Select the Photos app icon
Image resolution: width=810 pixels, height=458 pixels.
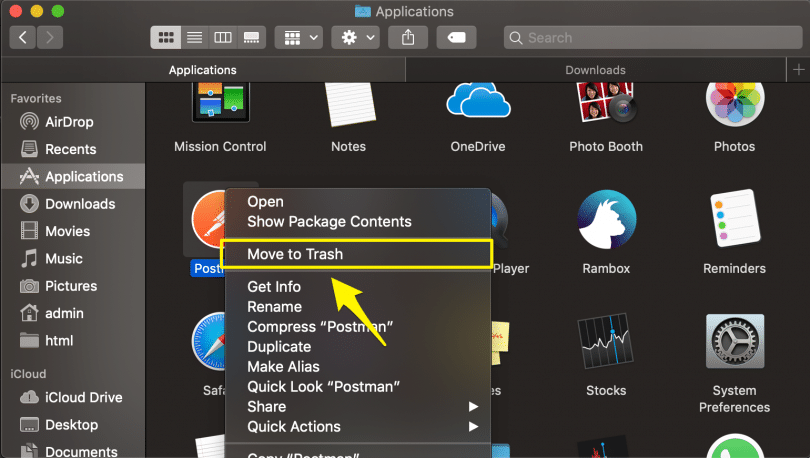pos(735,104)
